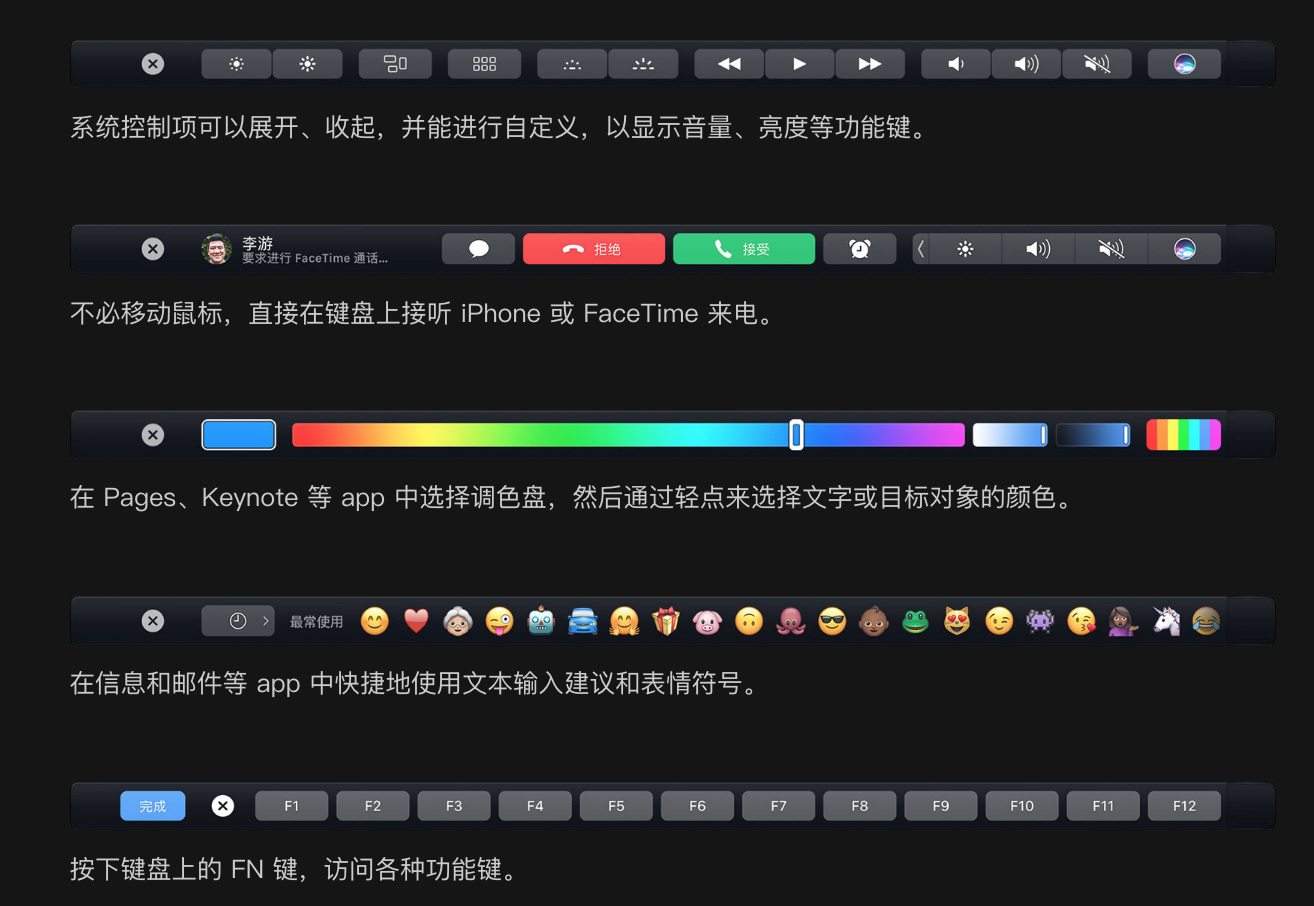
Task: Reply with message to the FaceTime call
Action: 479,249
